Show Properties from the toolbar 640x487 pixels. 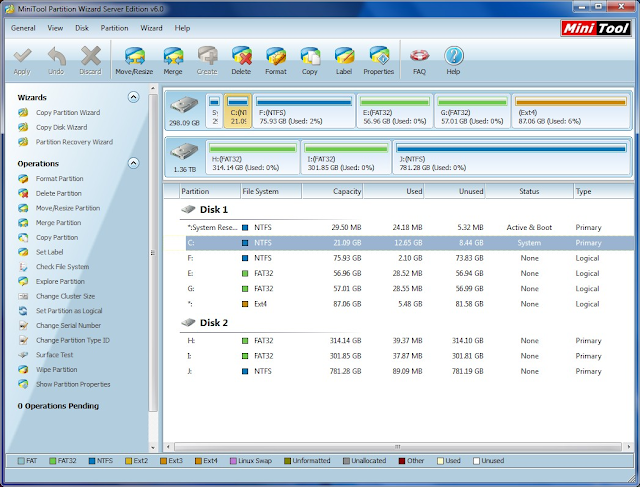pyautogui.click(x=379, y=60)
